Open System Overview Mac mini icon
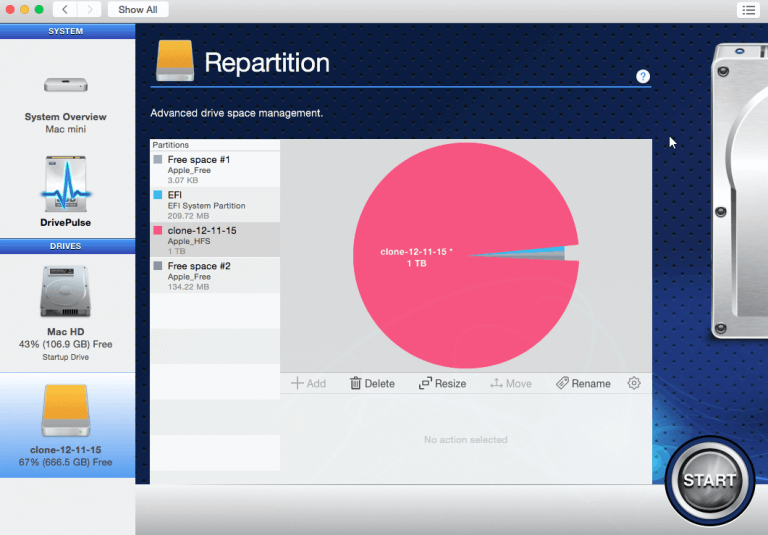 point(66,85)
